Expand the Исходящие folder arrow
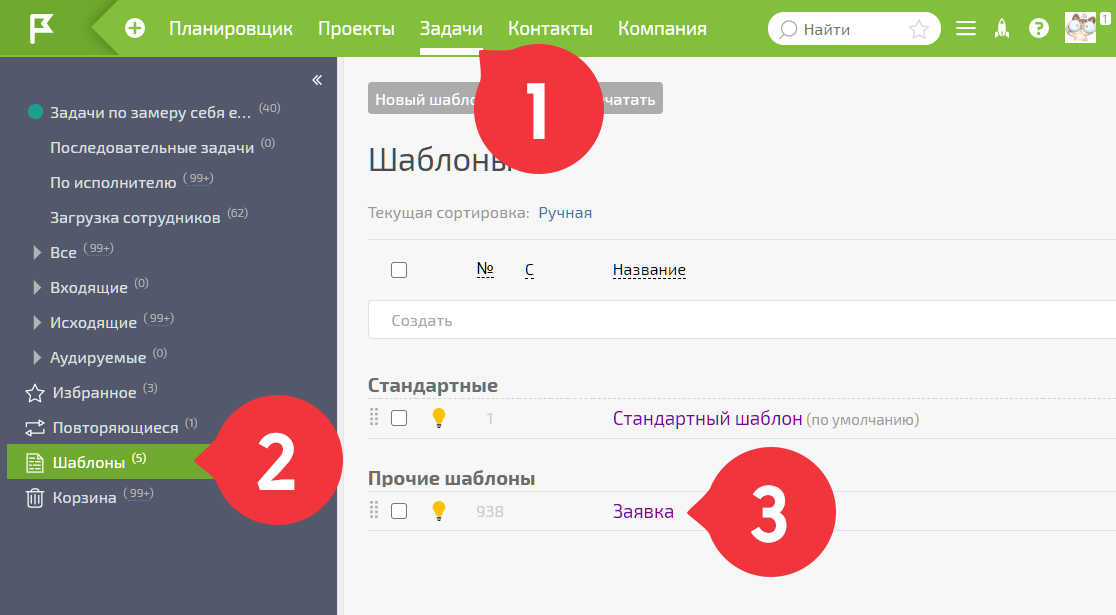The height and width of the screenshot is (615, 1116). coord(37,322)
